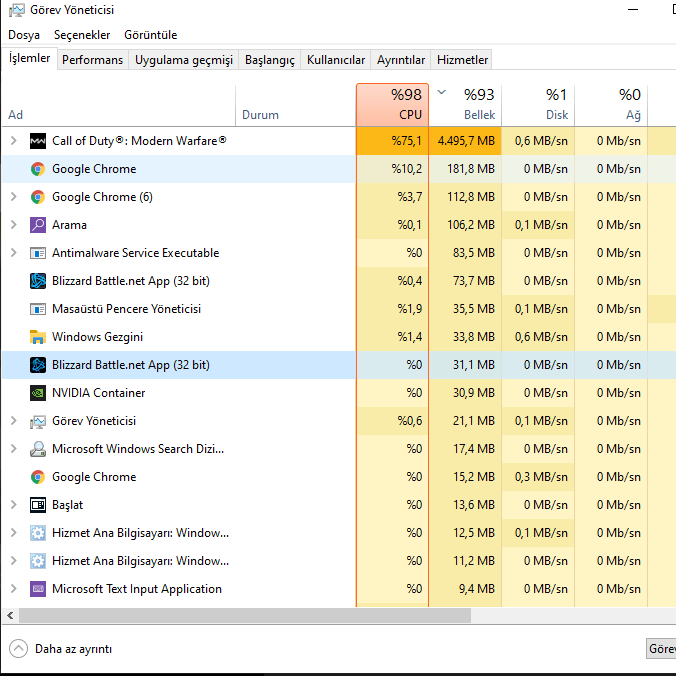Sort by the CPU column header

click(392, 105)
